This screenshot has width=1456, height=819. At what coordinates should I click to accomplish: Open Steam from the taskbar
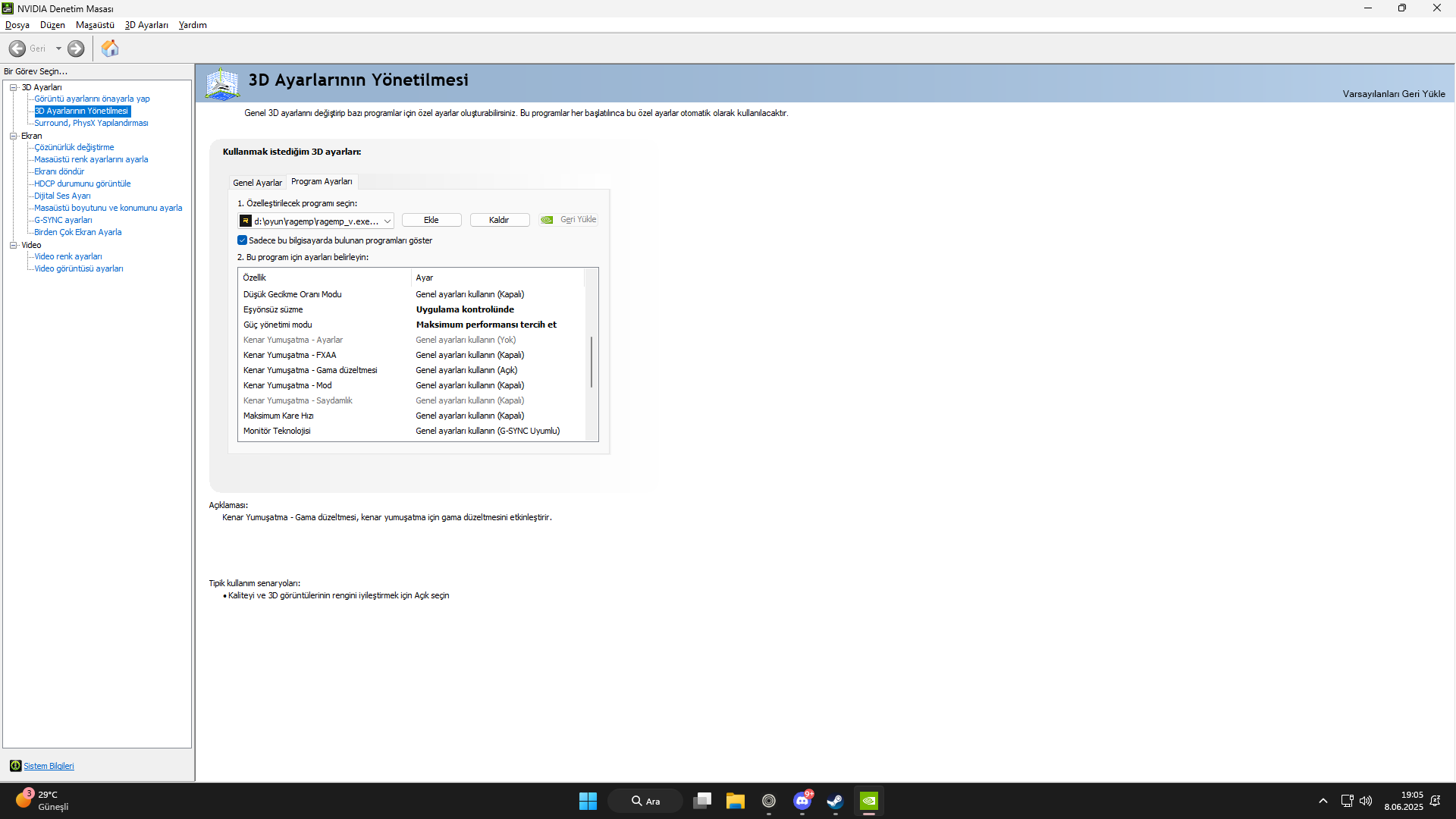pos(835,801)
